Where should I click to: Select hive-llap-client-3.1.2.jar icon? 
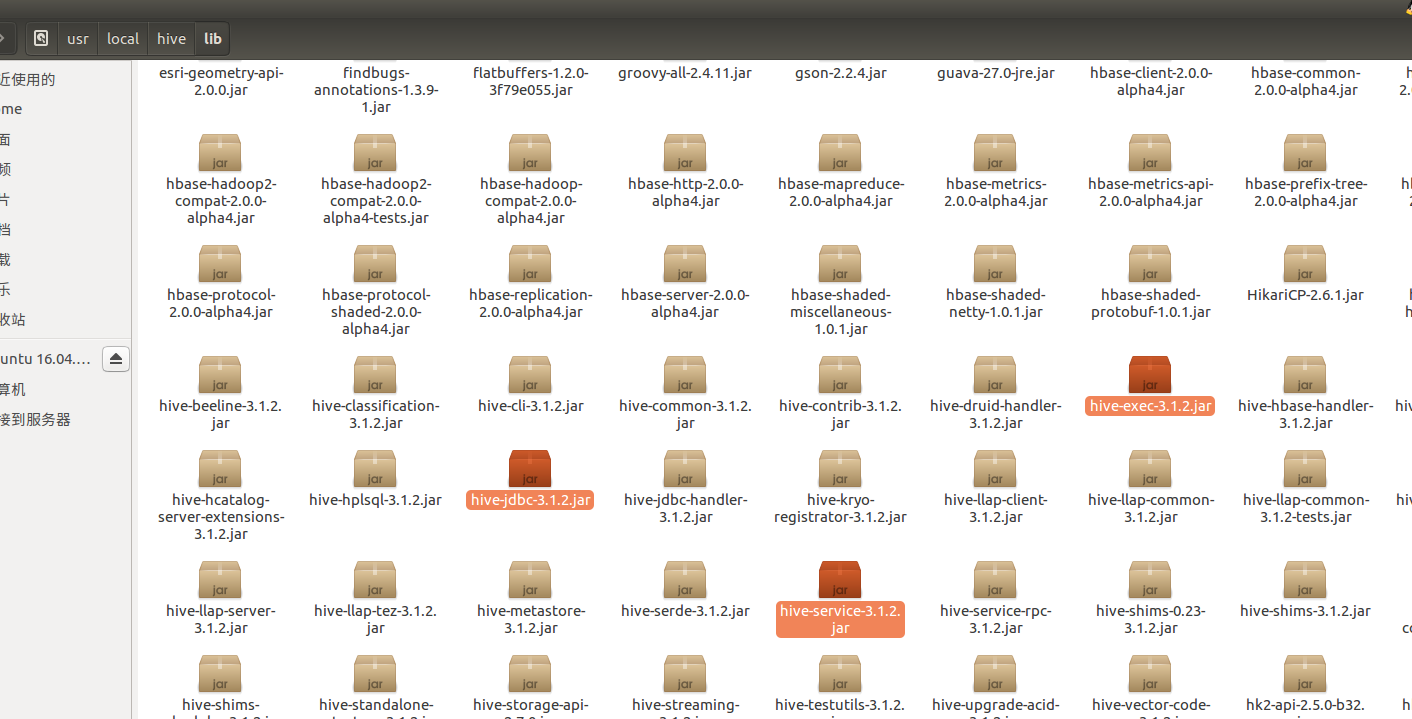coord(995,469)
